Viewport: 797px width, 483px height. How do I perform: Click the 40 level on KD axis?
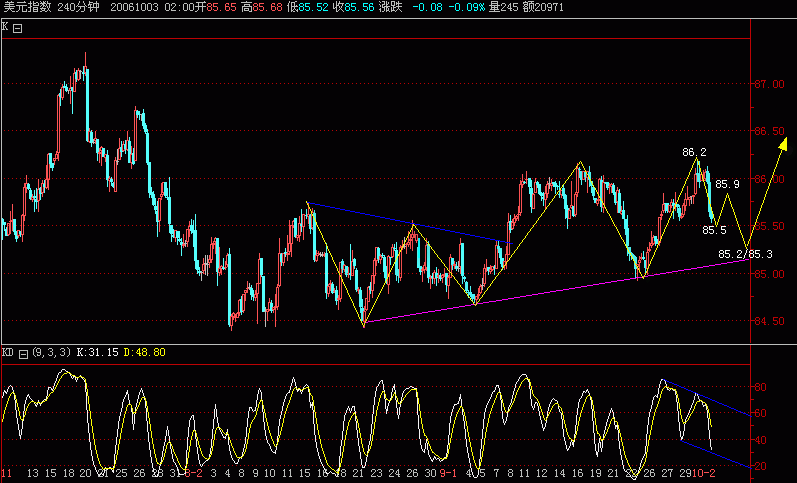click(760, 440)
